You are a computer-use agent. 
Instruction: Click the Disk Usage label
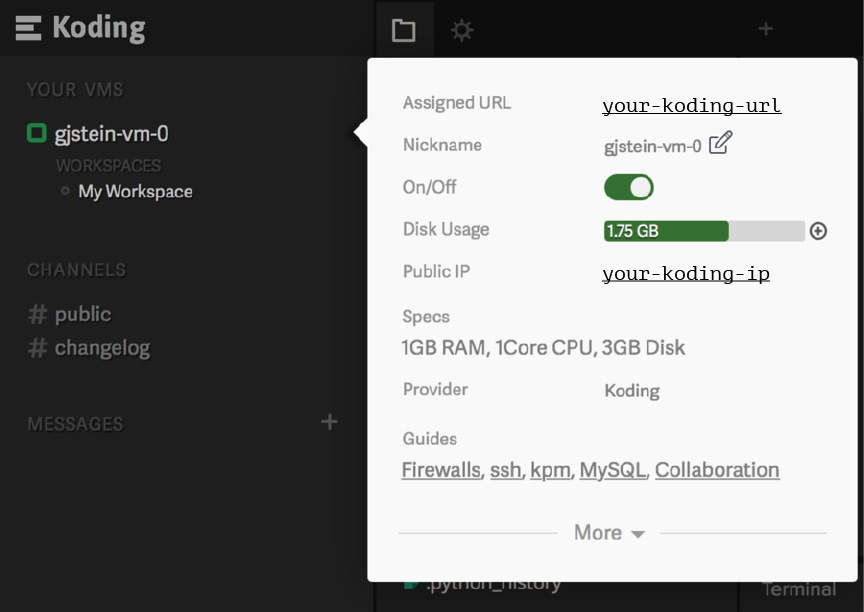click(x=446, y=229)
